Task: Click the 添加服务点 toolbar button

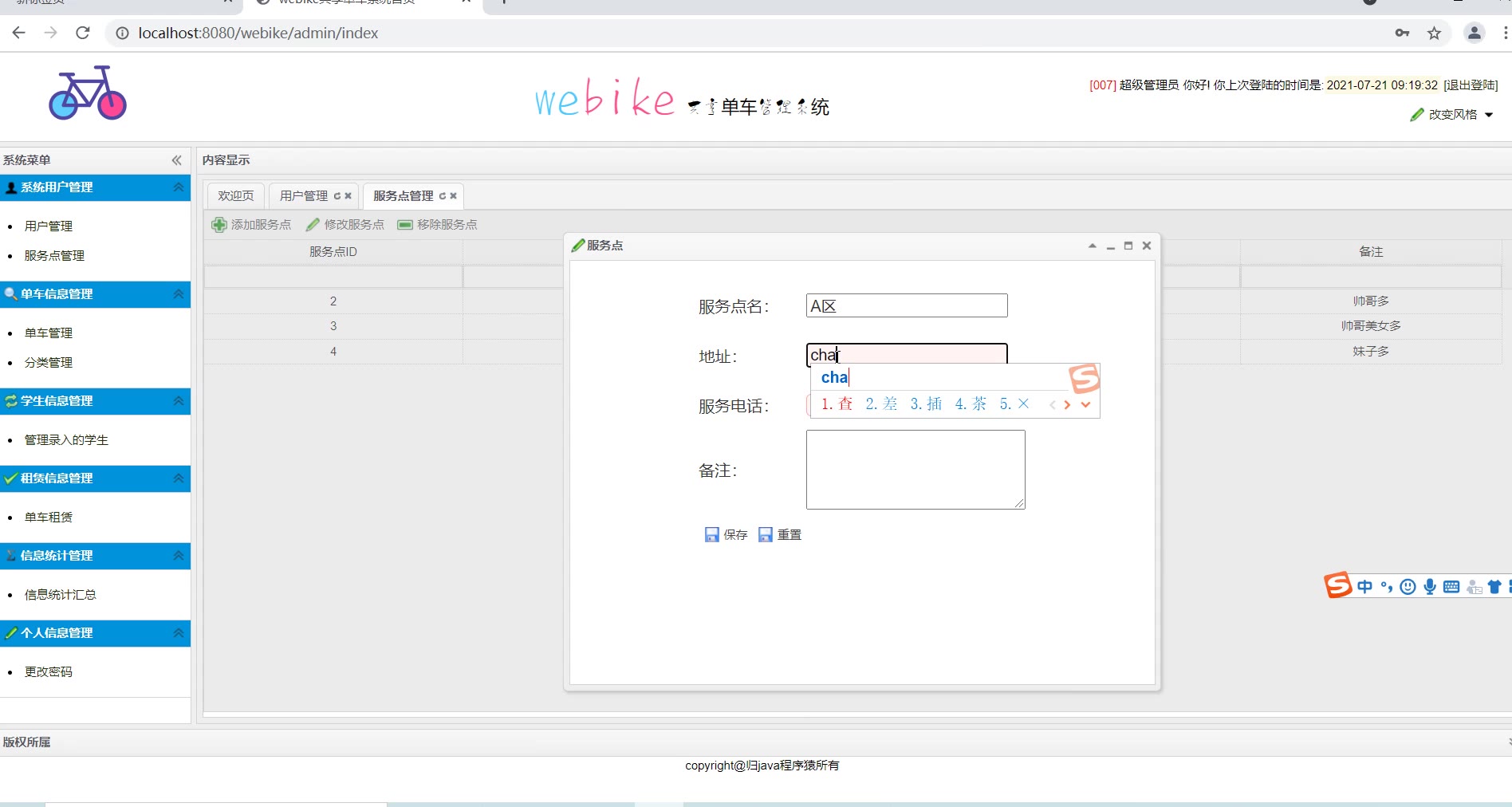Action: coord(252,225)
